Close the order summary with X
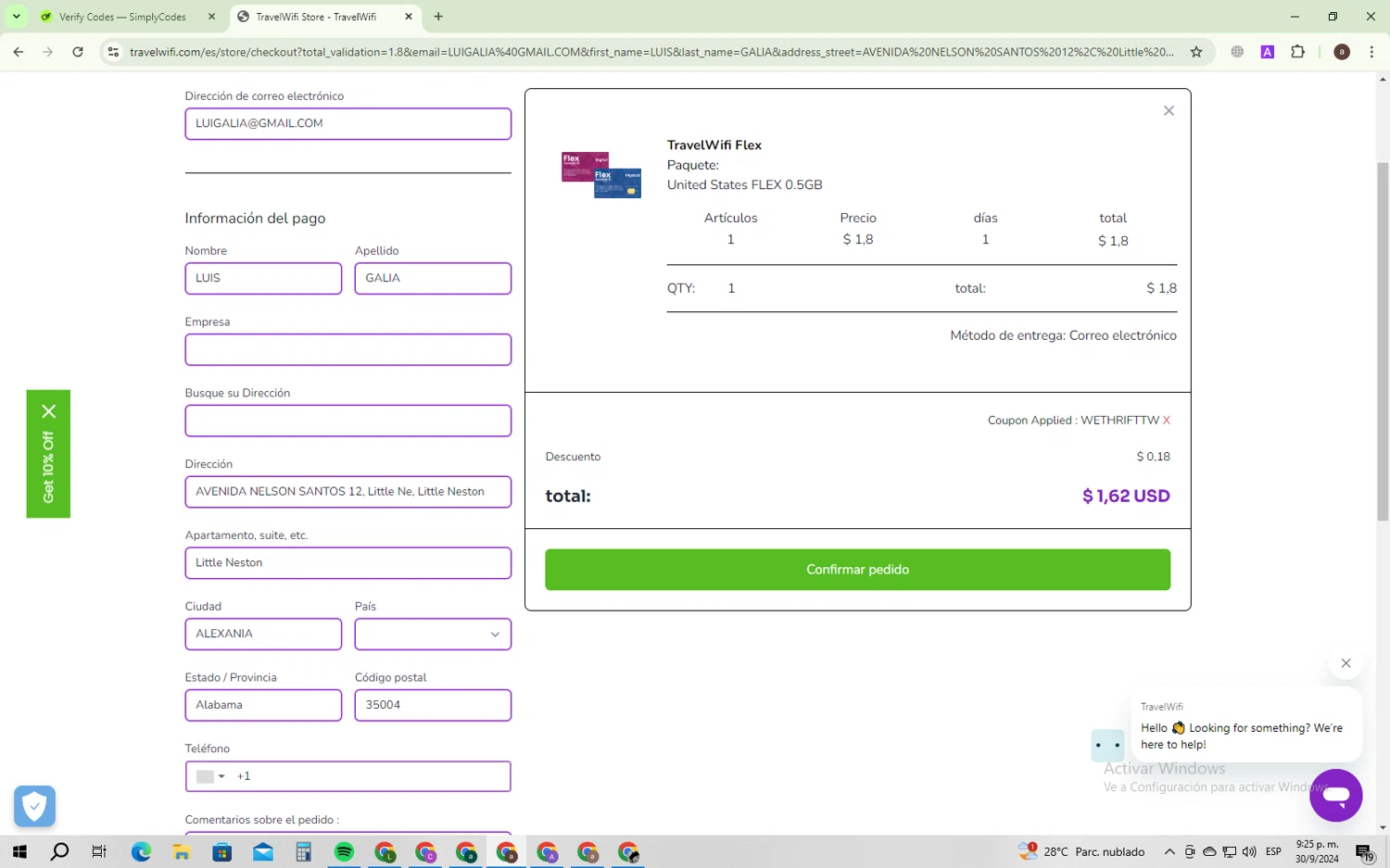 click(1169, 111)
